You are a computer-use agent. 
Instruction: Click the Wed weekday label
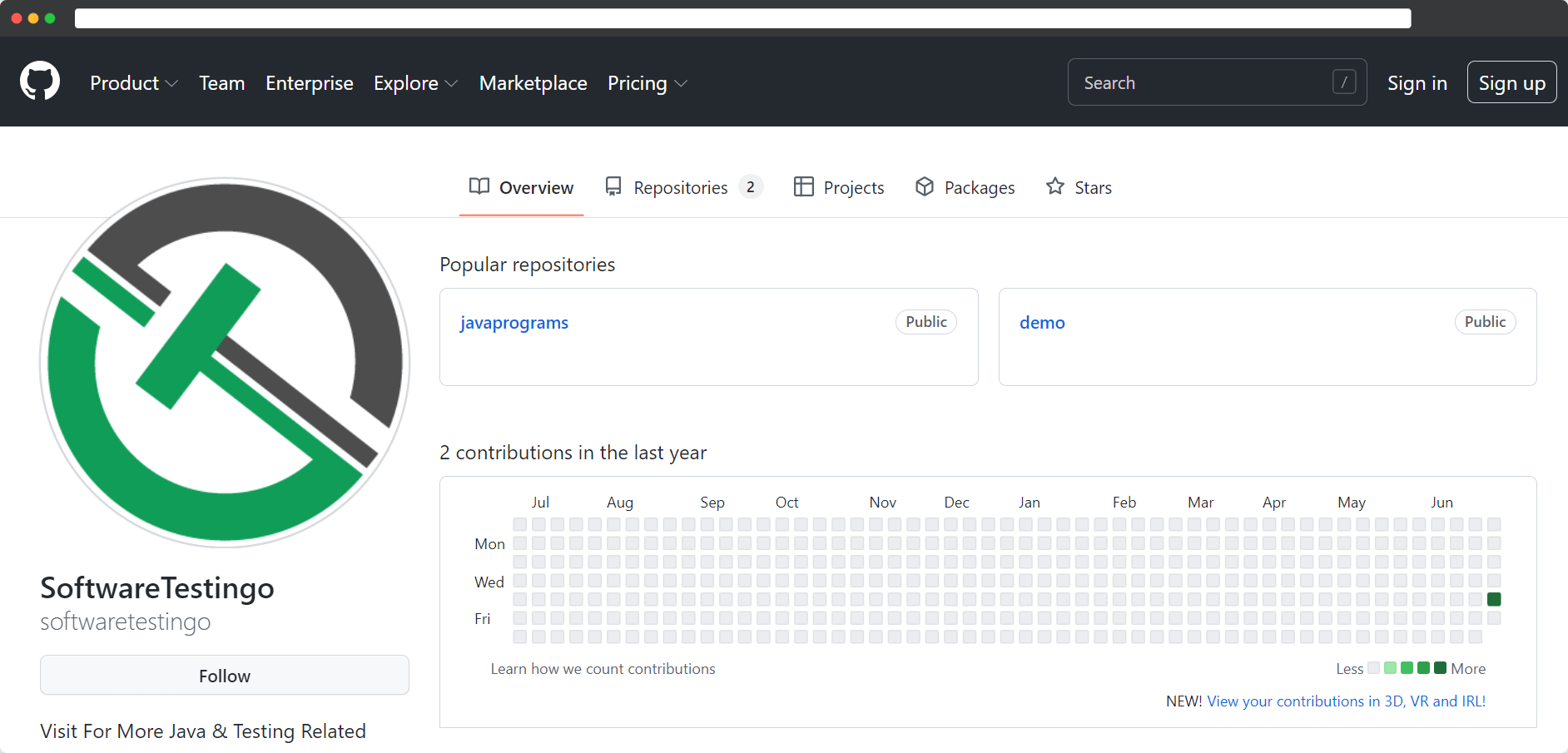489,582
